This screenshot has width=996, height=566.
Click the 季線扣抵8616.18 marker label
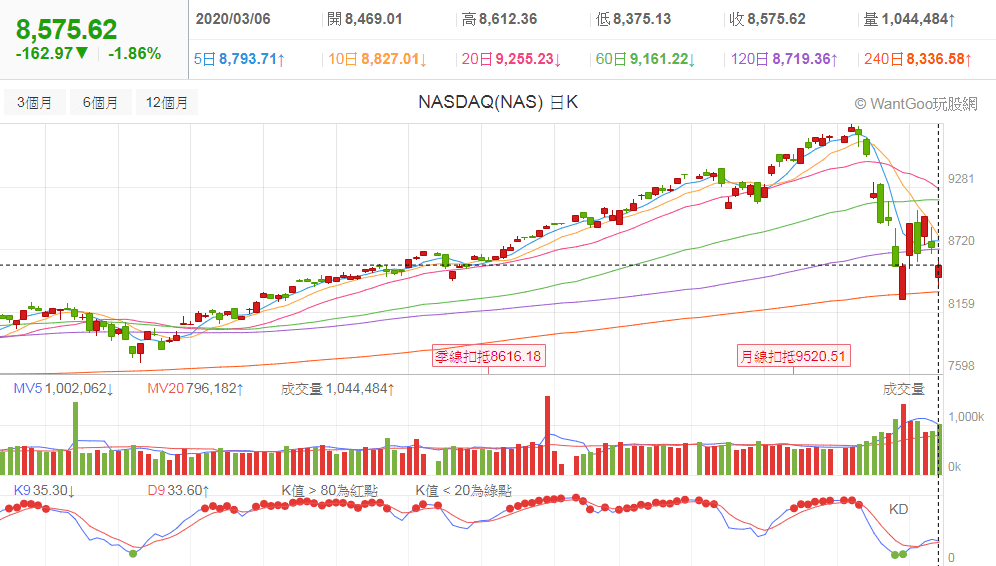pyautogui.click(x=488, y=356)
